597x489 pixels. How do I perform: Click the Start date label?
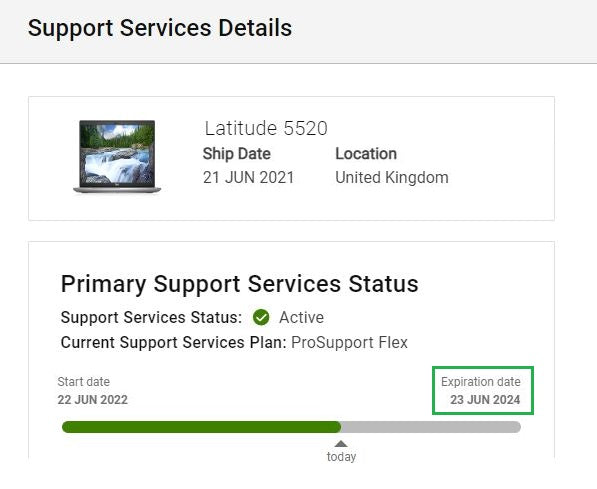click(83, 382)
